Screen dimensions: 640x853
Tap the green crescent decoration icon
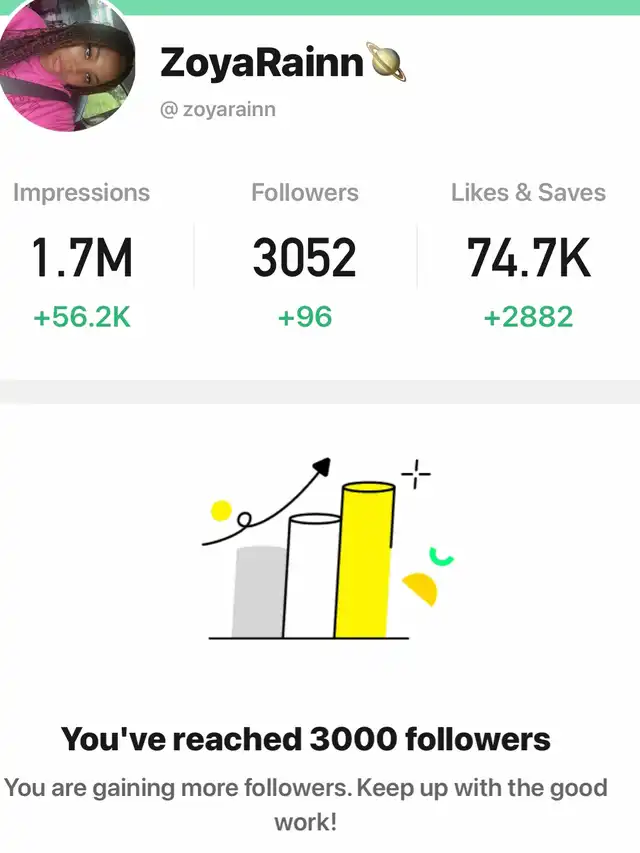441,557
